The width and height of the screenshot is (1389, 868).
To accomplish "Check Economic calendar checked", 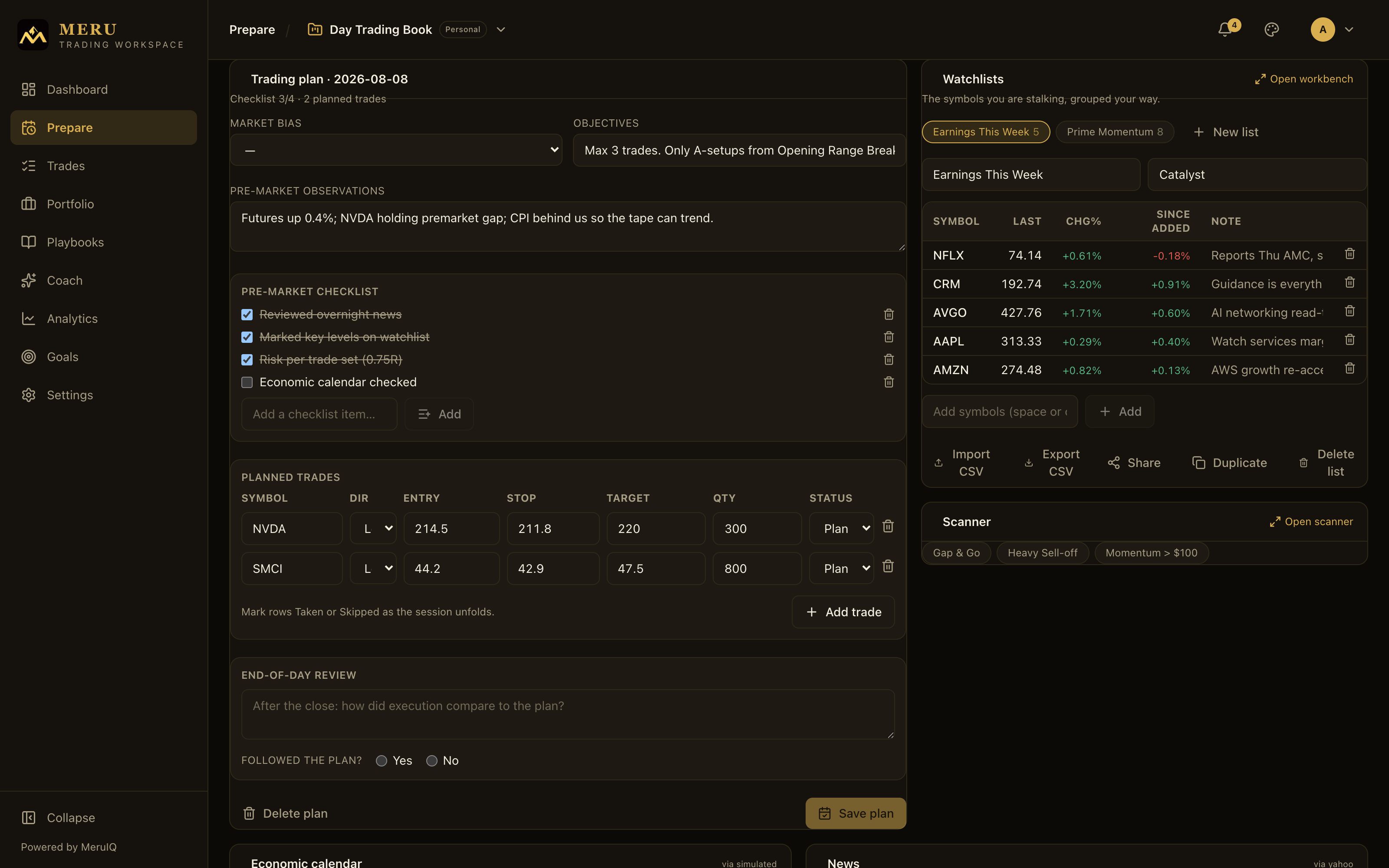I will (x=247, y=382).
